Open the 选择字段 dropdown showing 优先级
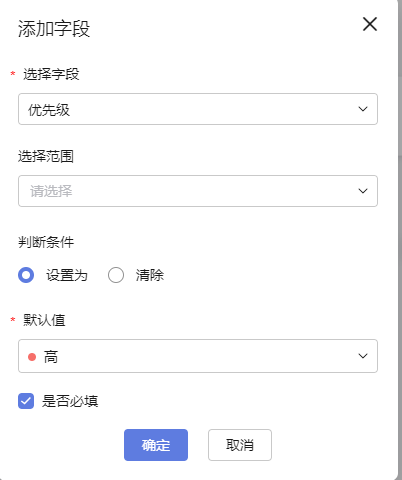402x480 pixels. click(x=198, y=109)
